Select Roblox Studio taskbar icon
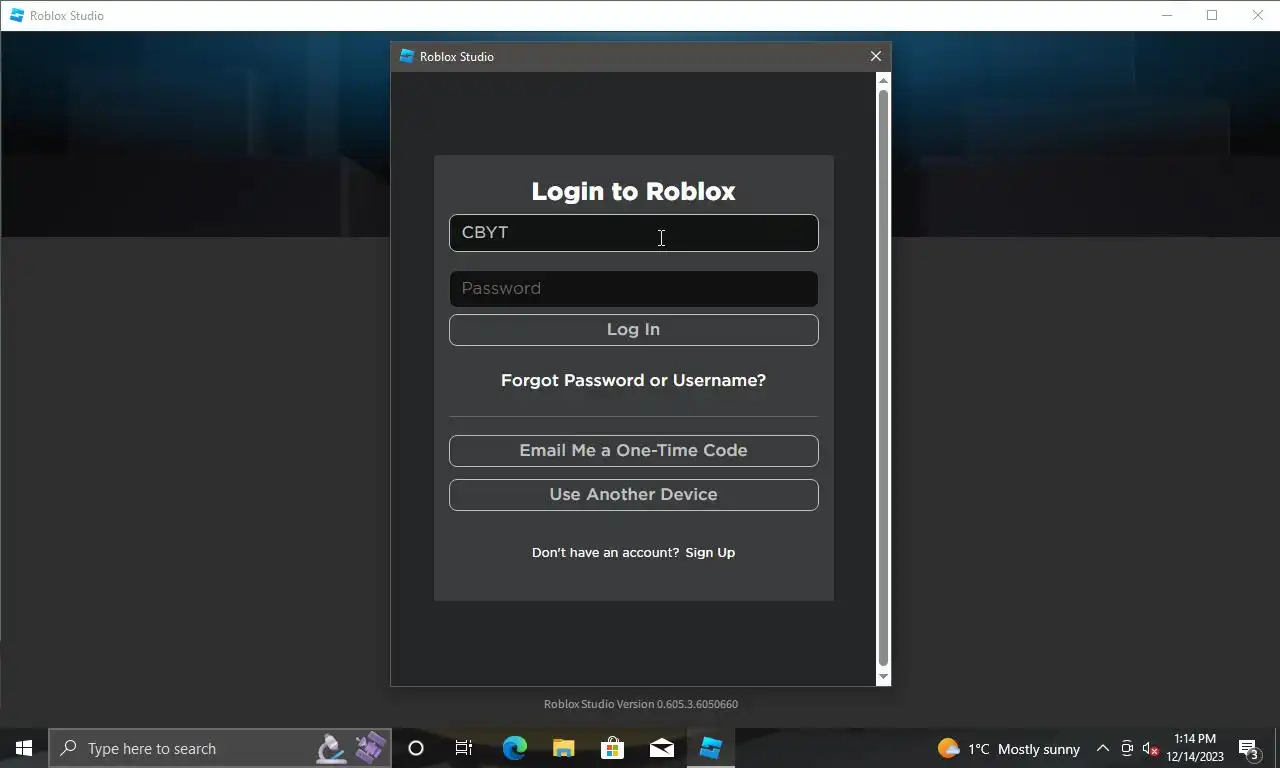The height and width of the screenshot is (768, 1280). click(710, 748)
